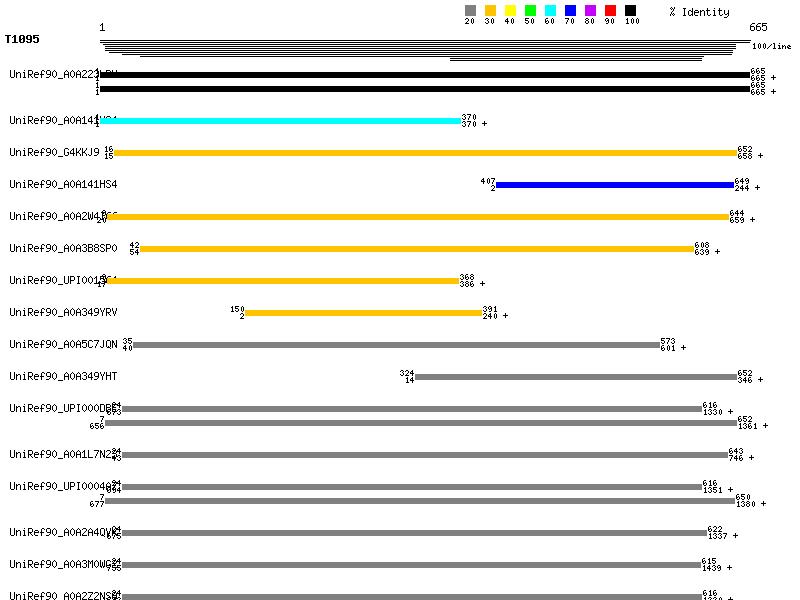Screen dimensions: 800x600
Task: Open the UniRef90_A0A141HS4 hit label
Action: 63,185
